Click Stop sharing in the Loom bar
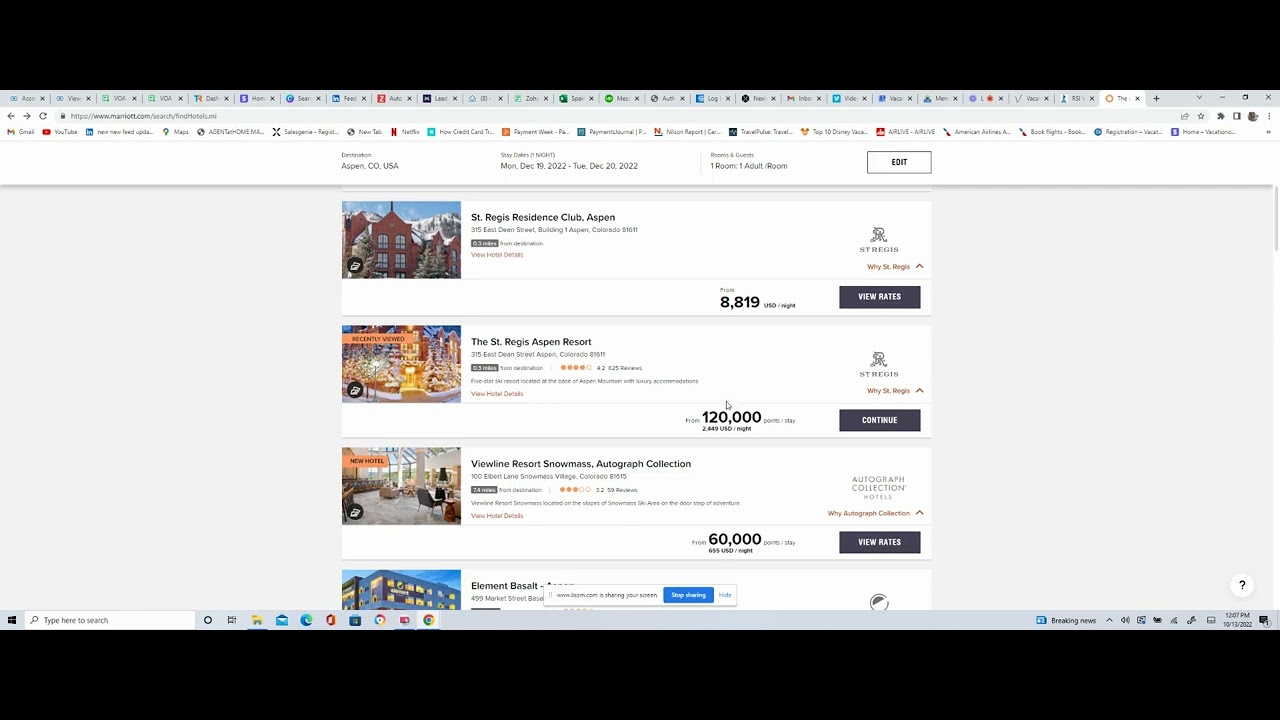Screen dimensions: 1280x720 click(688, 595)
